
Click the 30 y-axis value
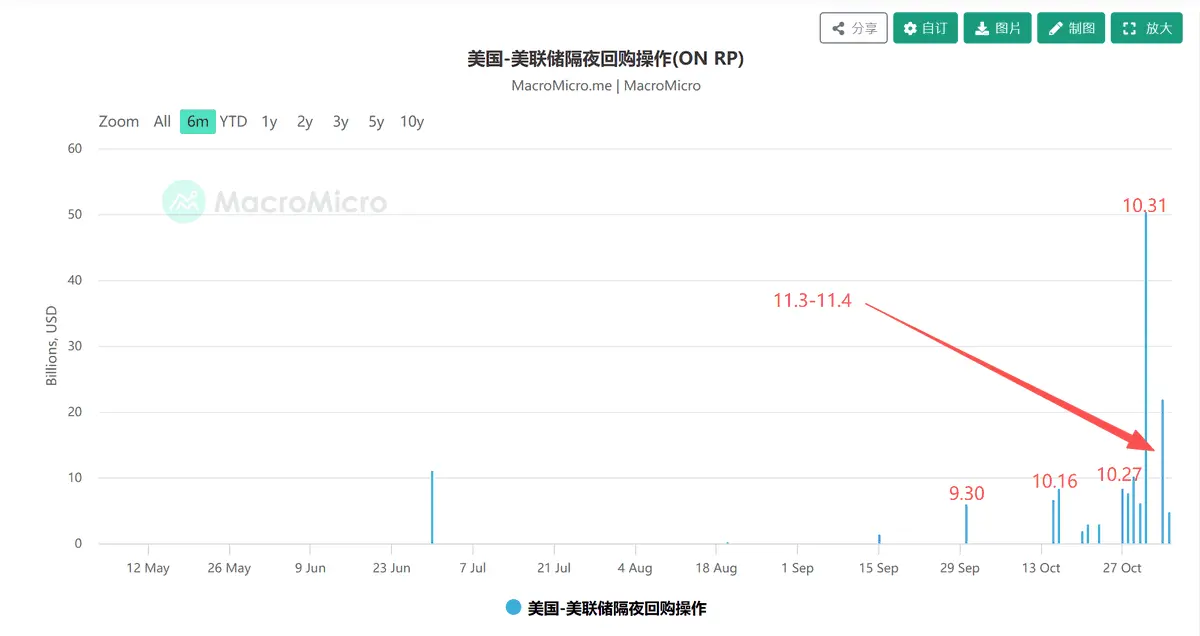pyautogui.click(x=75, y=346)
